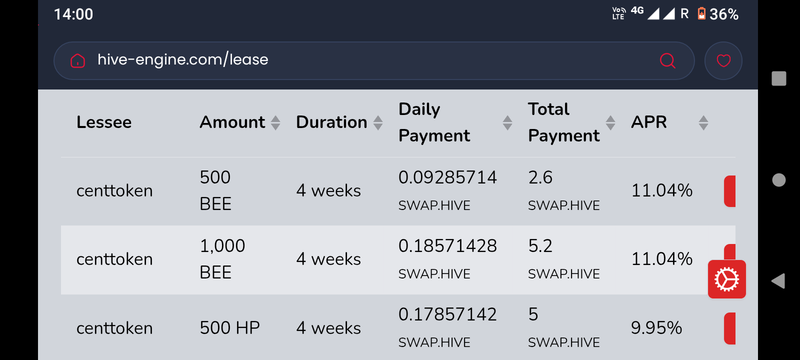Sort by APR column arrows
800x360 pixels.
coord(704,122)
